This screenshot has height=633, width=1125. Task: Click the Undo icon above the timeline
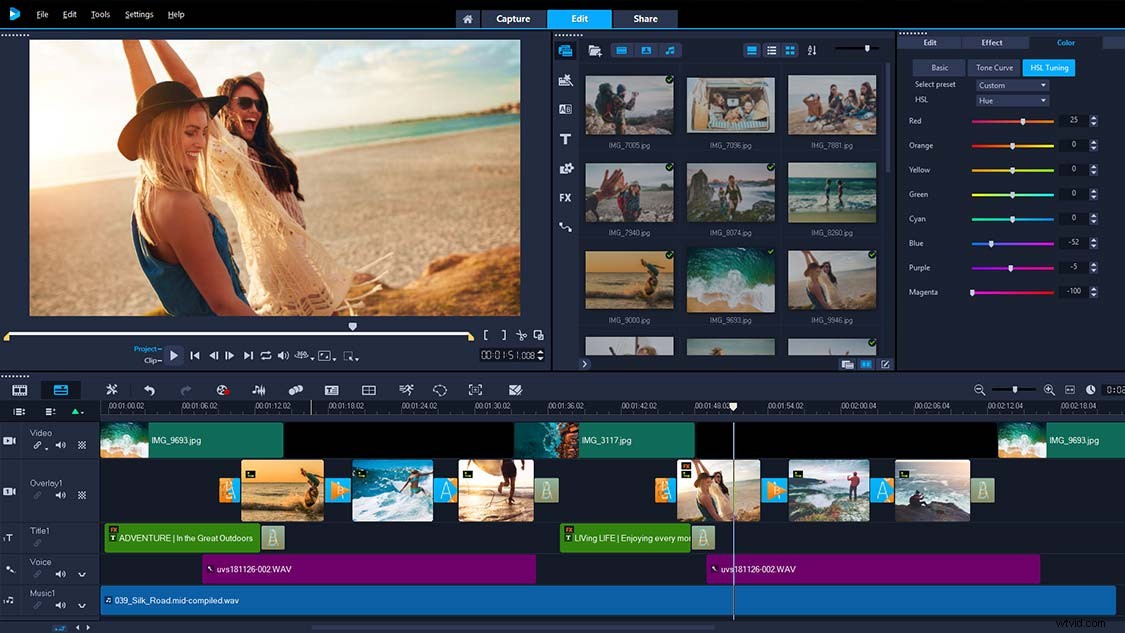151,390
